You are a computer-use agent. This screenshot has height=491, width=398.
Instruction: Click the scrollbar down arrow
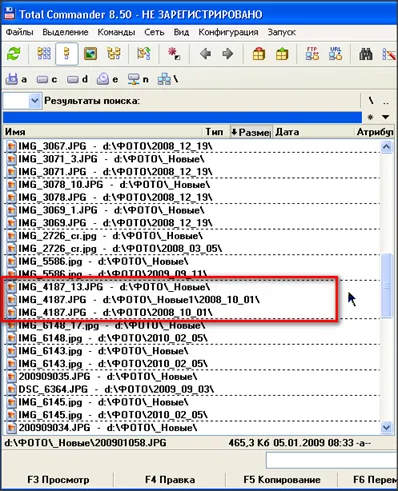[x=386, y=427]
